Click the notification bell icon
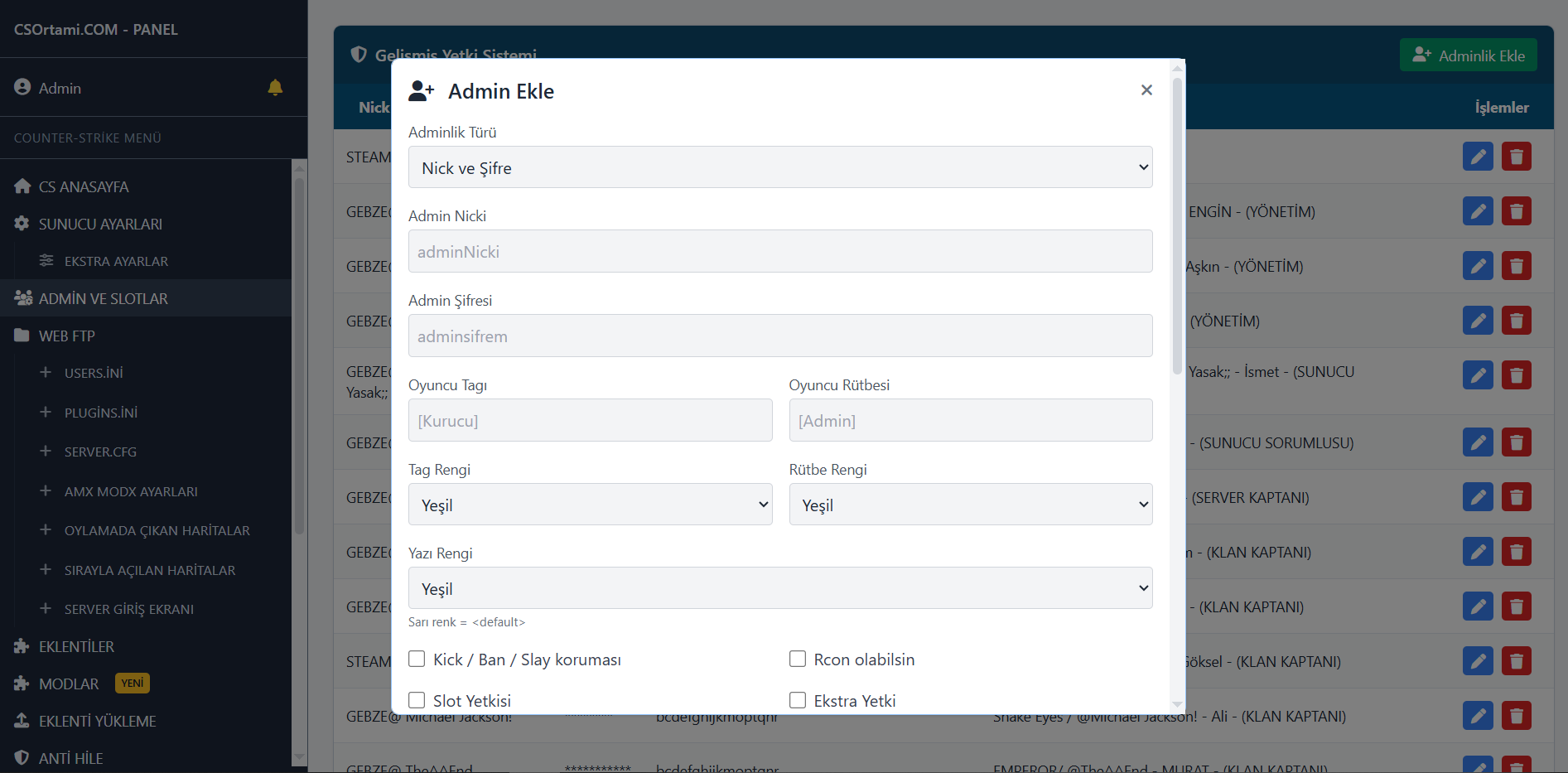Image resolution: width=1568 pixels, height=773 pixels. [275, 88]
